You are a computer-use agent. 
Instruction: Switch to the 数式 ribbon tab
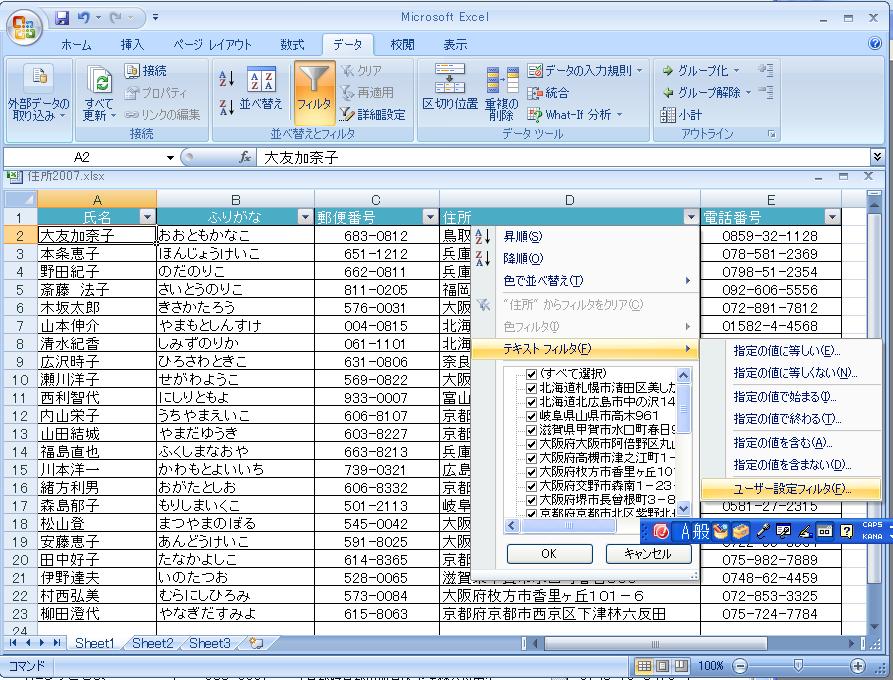tap(292, 44)
